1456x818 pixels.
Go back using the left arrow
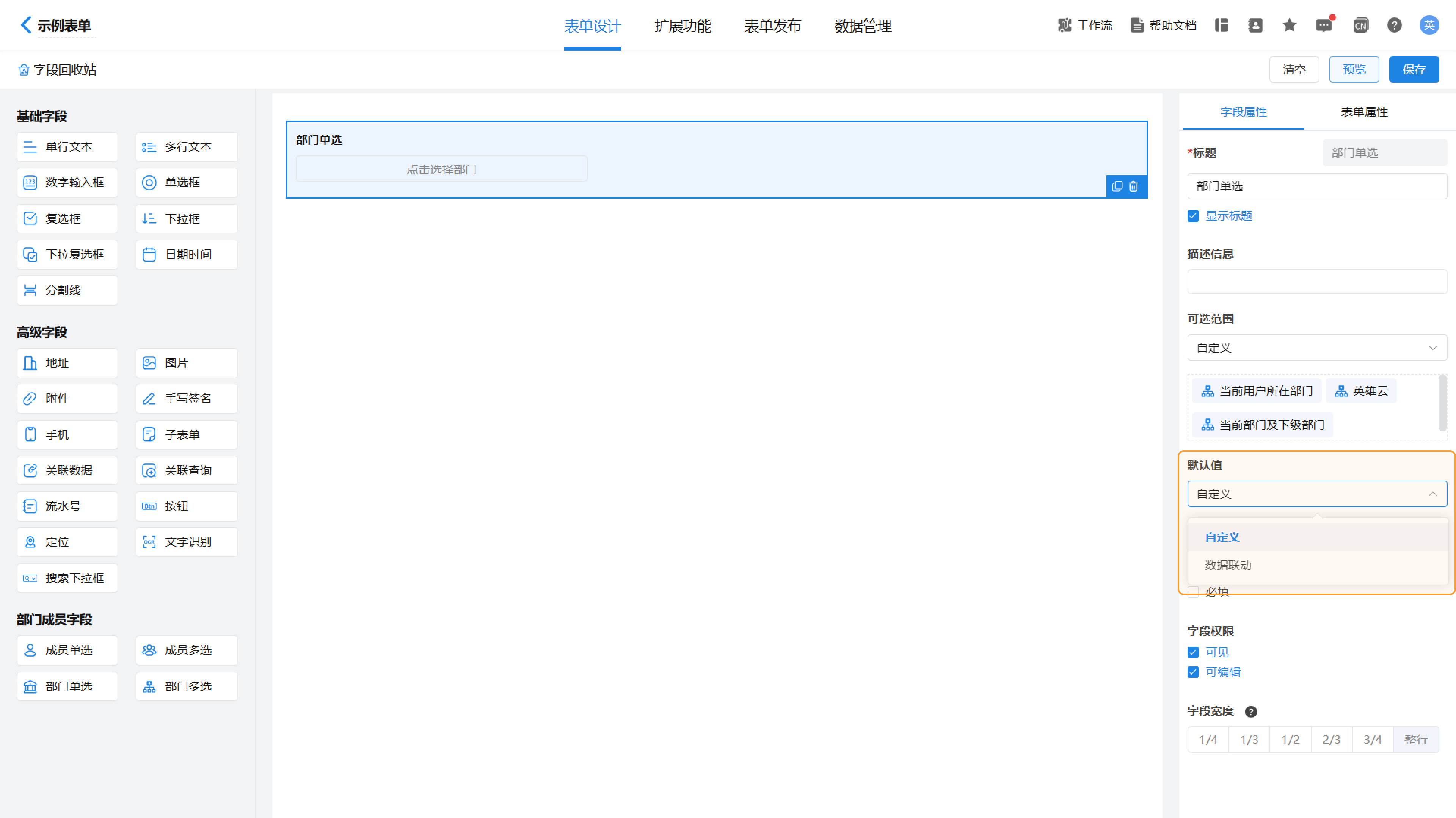point(25,25)
